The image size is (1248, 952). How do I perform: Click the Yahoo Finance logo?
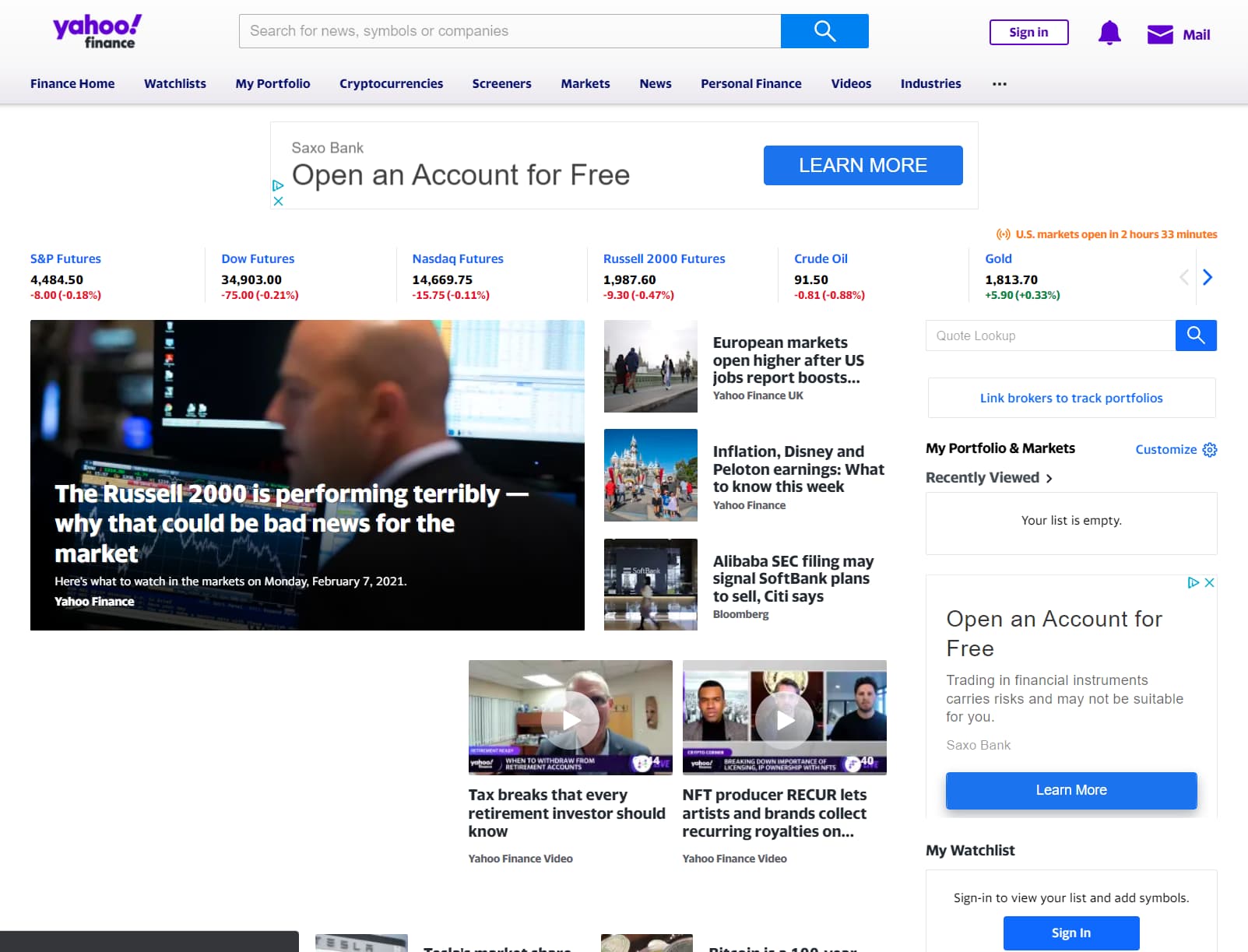pyautogui.click(x=97, y=32)
